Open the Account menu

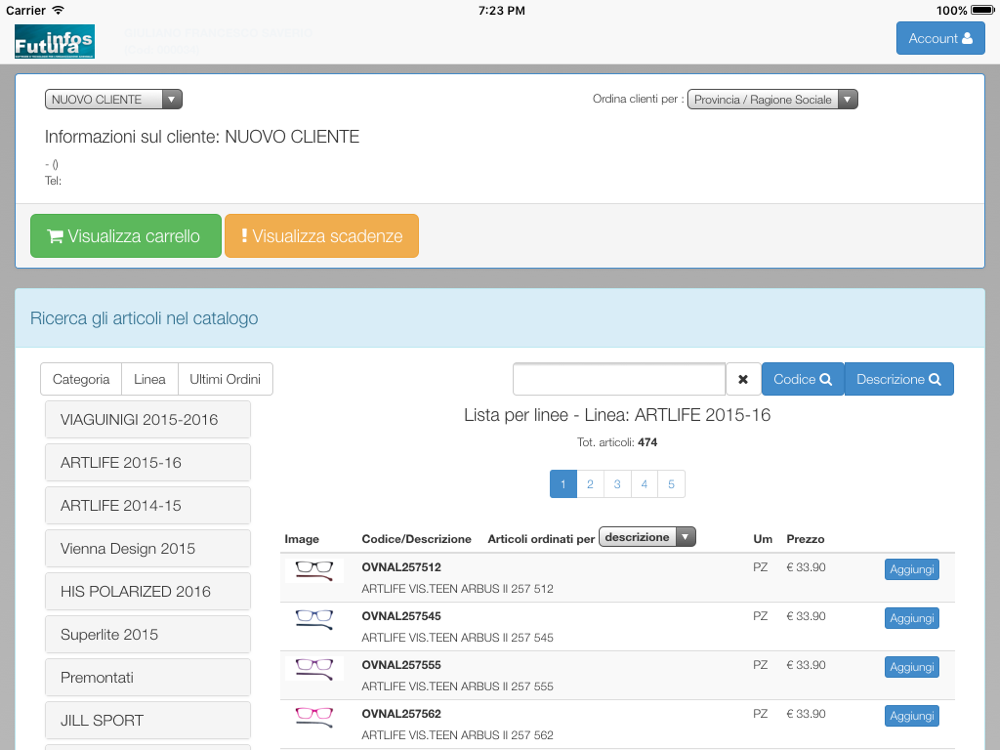tap(940, 38)
